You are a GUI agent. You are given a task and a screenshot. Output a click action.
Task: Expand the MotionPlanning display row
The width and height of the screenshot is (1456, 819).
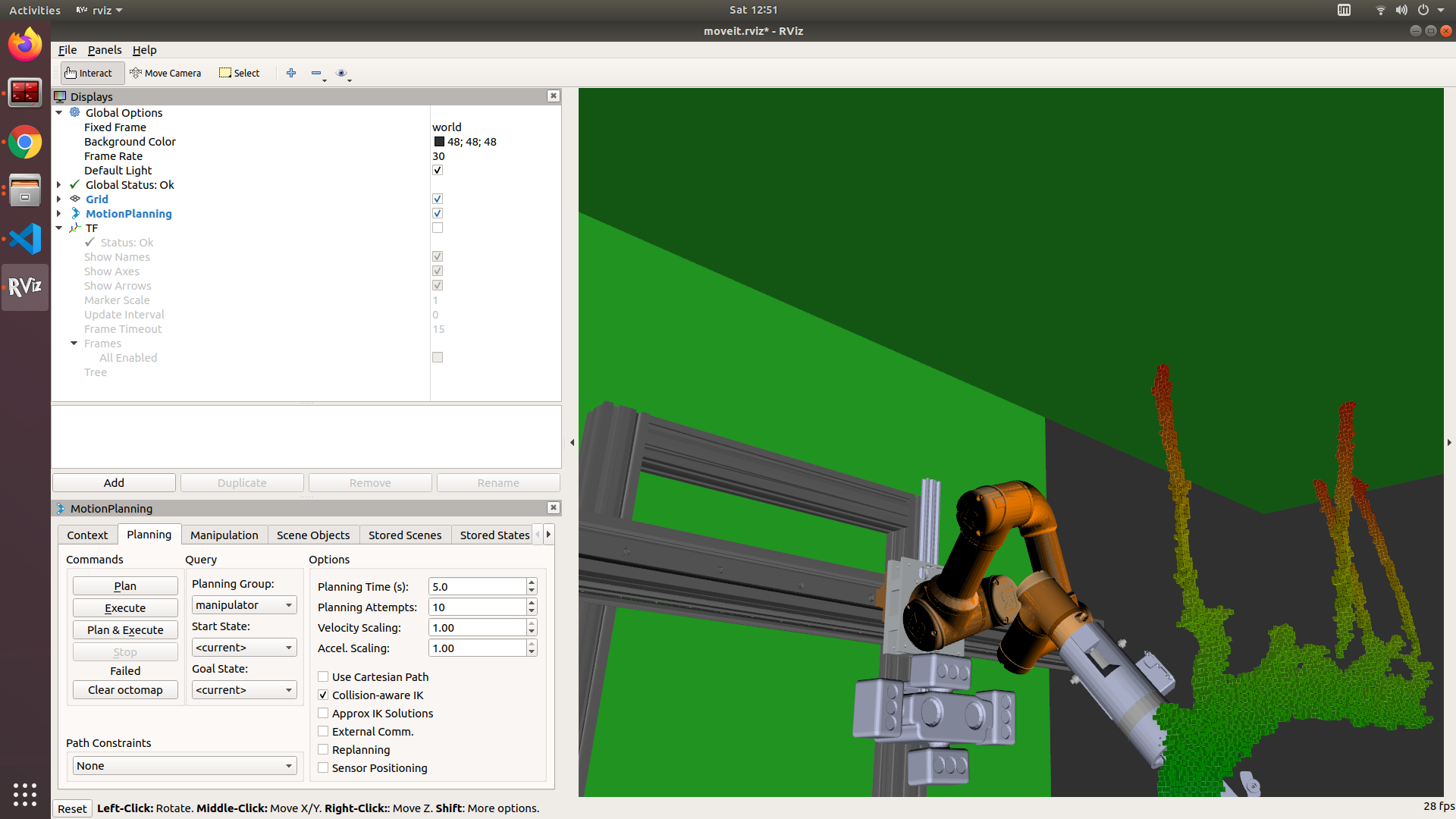(x=59, y=213)
